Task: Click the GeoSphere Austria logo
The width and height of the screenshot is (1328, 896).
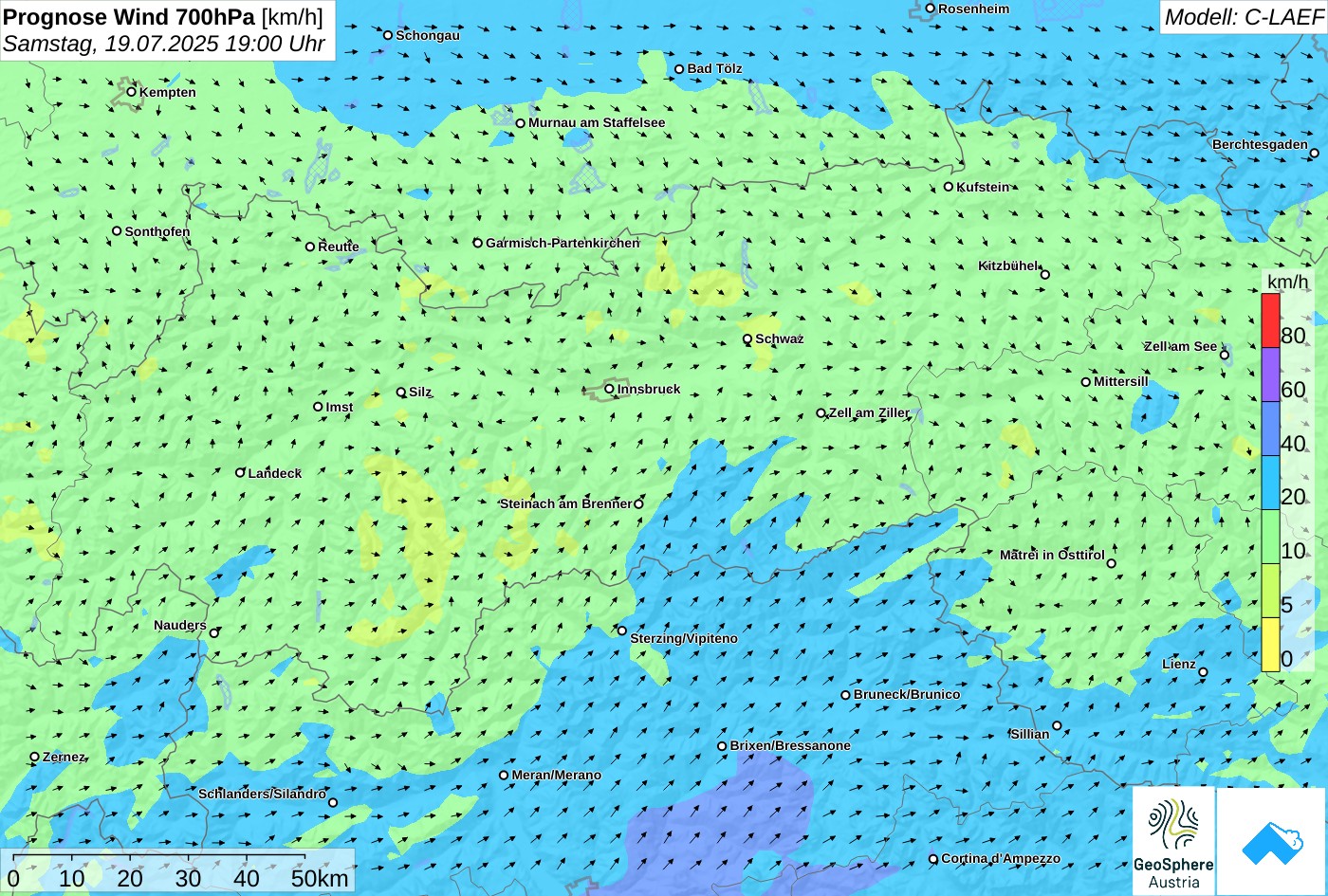Action: [1173, 842]
